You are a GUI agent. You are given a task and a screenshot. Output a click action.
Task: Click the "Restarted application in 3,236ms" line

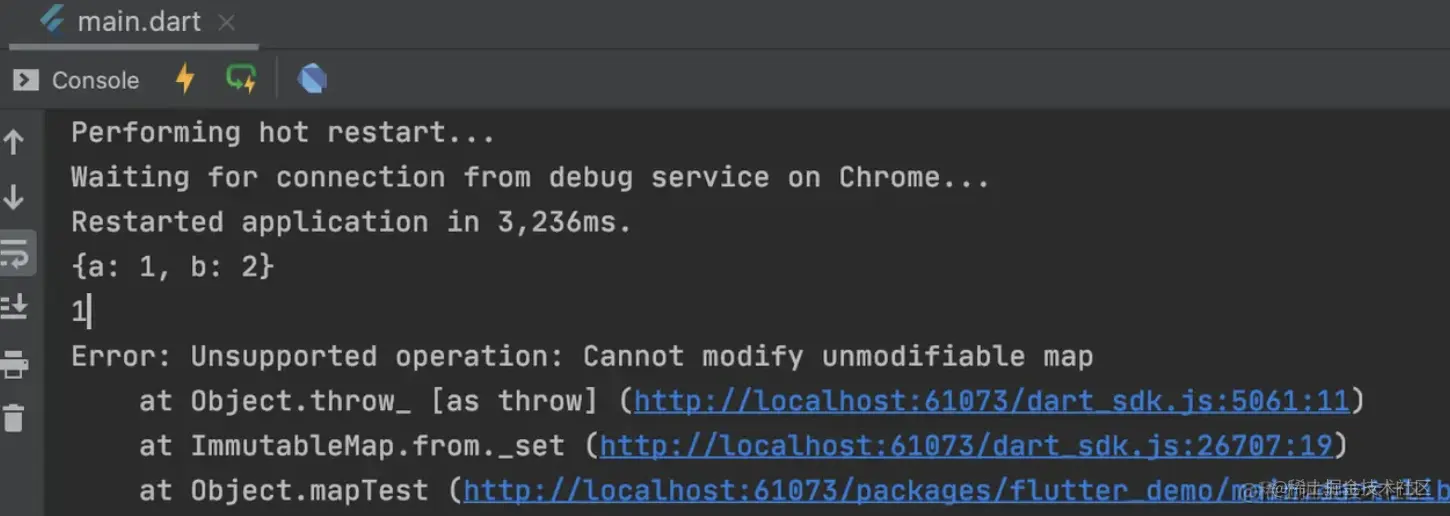point(351,222)
